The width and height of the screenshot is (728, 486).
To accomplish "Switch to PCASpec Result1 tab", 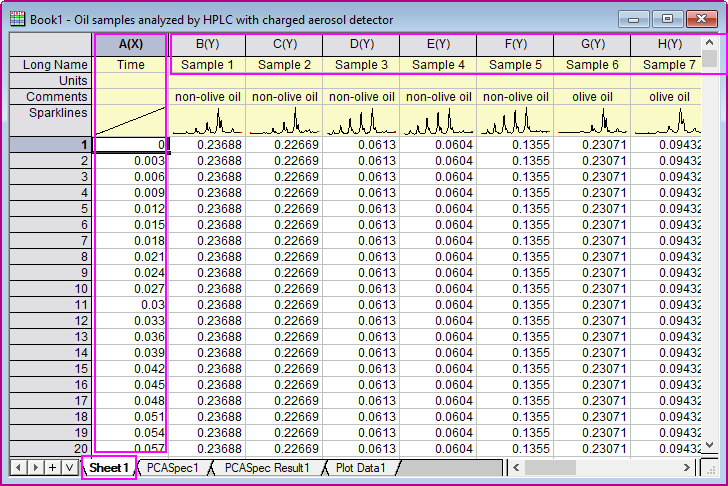I will (x=267, y=467).
